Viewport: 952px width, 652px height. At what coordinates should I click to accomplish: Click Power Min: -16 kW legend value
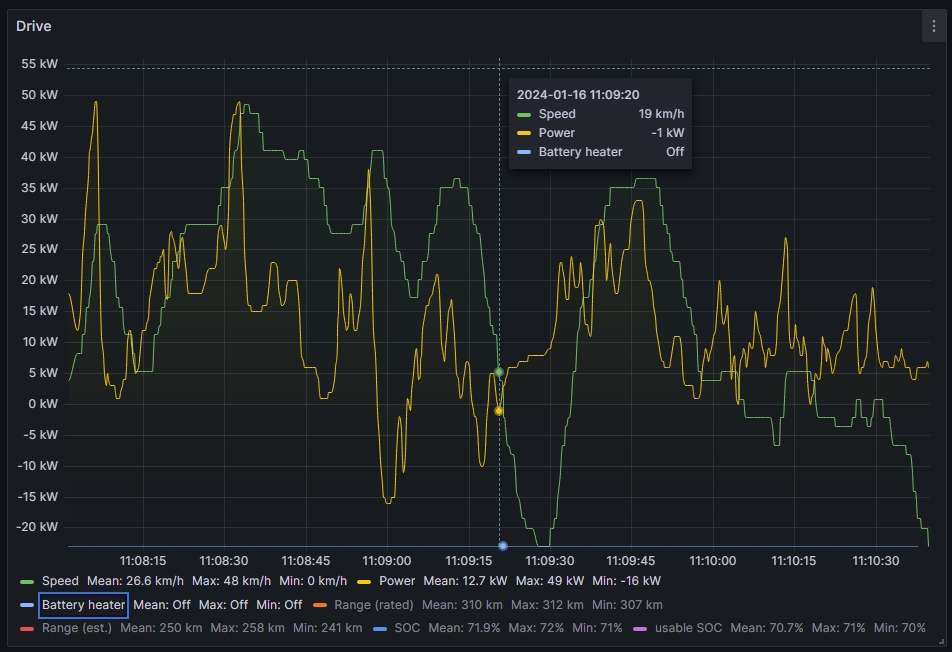[x=626, y=581]
